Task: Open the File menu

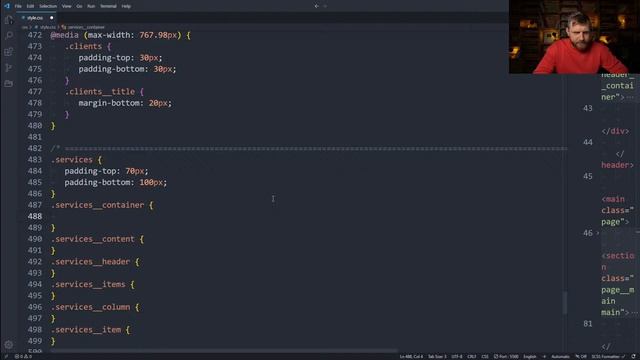Action: pos(18,6)
